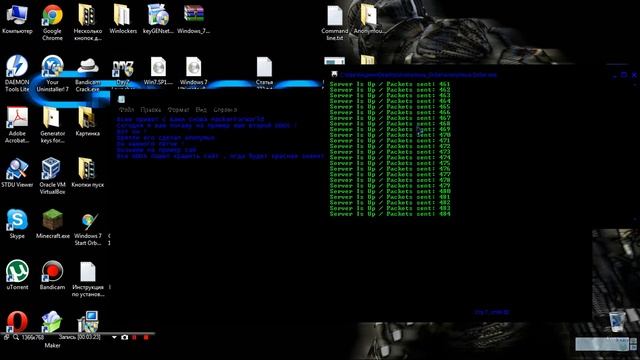This screenshot has width=640, height=360.
Task: Launch DAEMON Tools Lite
Action: 17,73
